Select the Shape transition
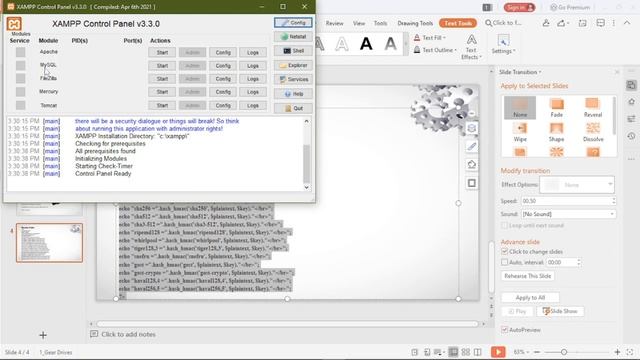Viewport: 640px width, 360px height. (556, 132)
